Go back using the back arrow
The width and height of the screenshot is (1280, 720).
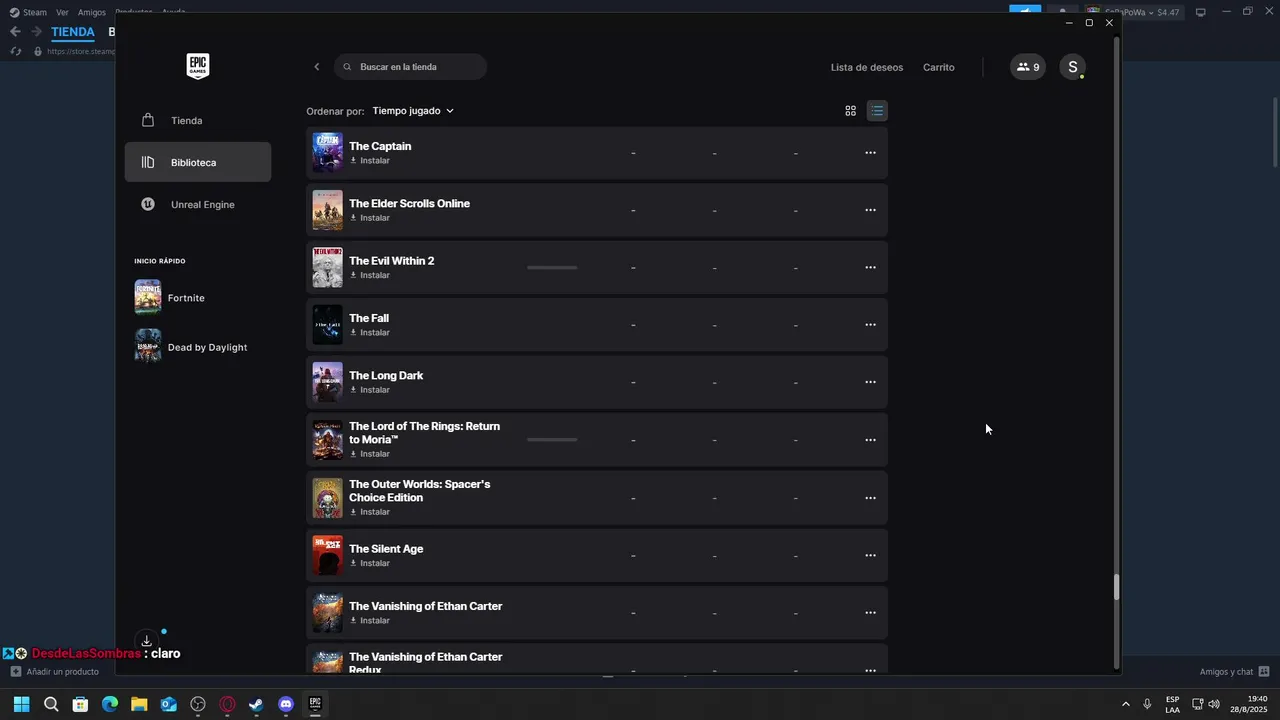[x=317, y=67]
